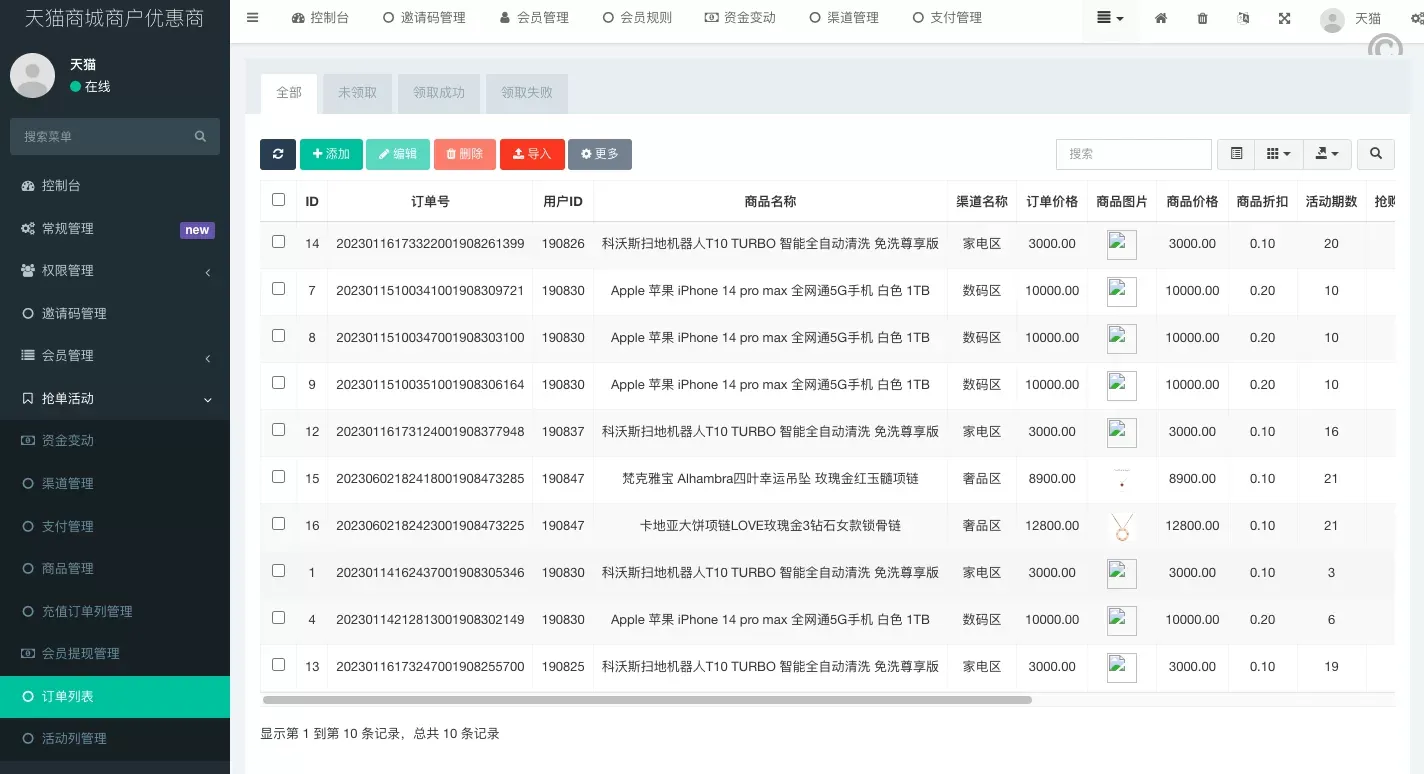The width and height of the screenshot is (1424, 774).
Task: Toggle the table card view icon
Action: (1236, 154)
